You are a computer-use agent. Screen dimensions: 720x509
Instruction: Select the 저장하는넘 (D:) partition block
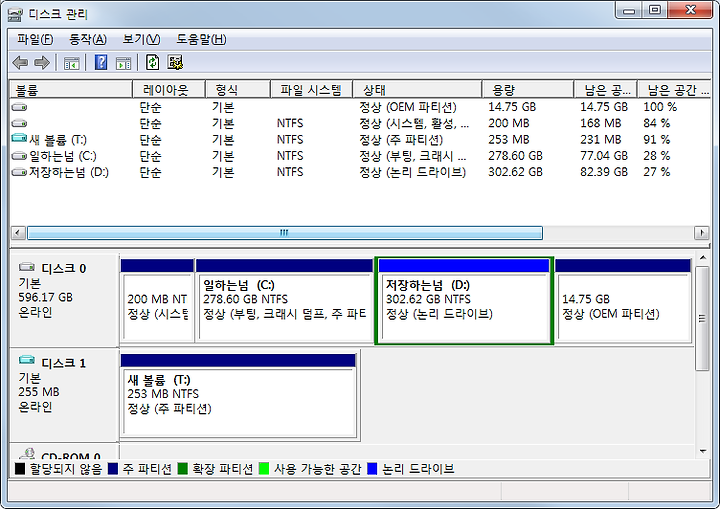(x=464, y=300)
